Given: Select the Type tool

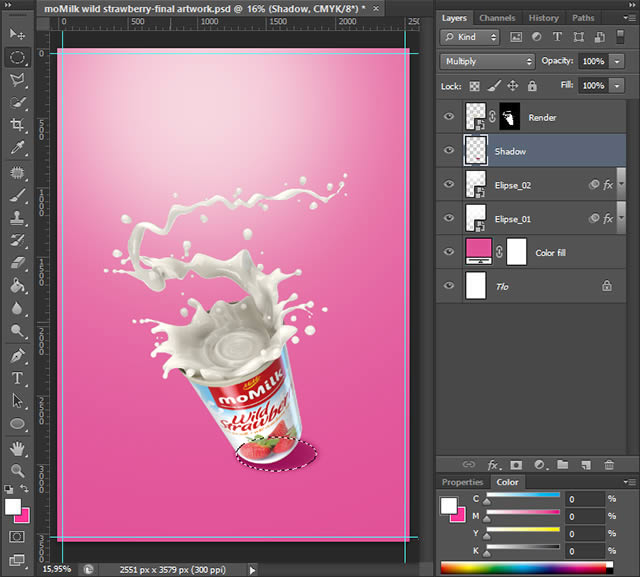Looking at the screenshot, I should (x=17, y=378).
